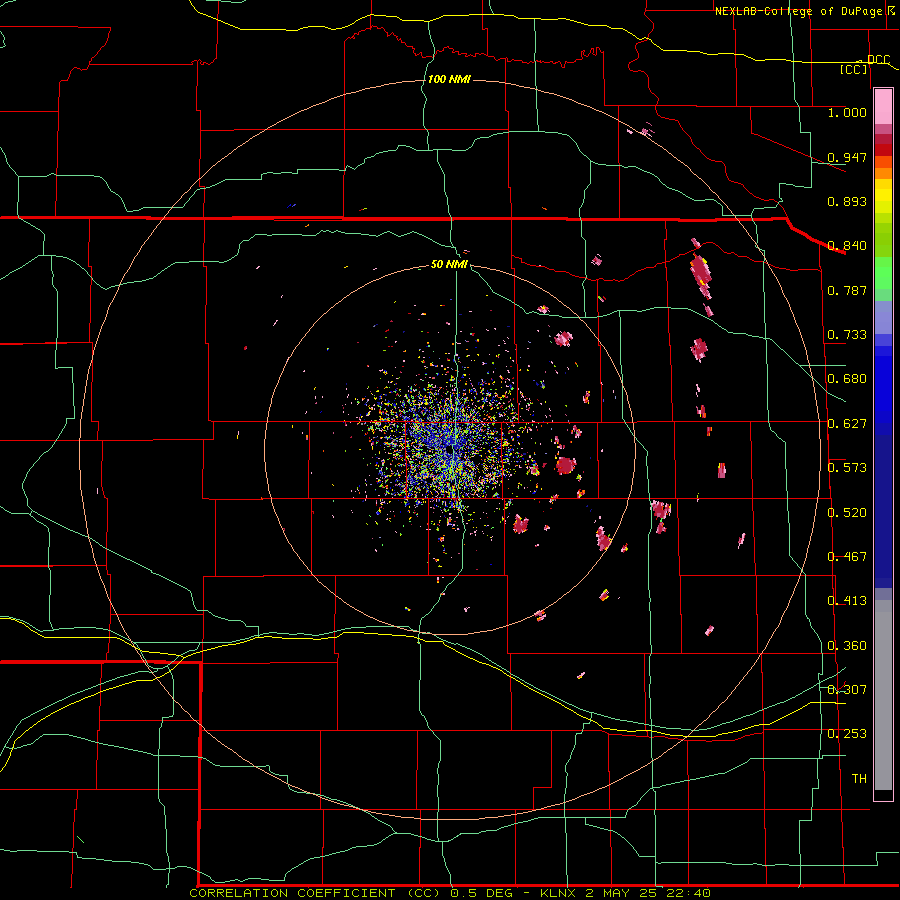This screenshot has height=900, width=900.
Task: Click the 0.467 color scale label
Action: (847, 557)
